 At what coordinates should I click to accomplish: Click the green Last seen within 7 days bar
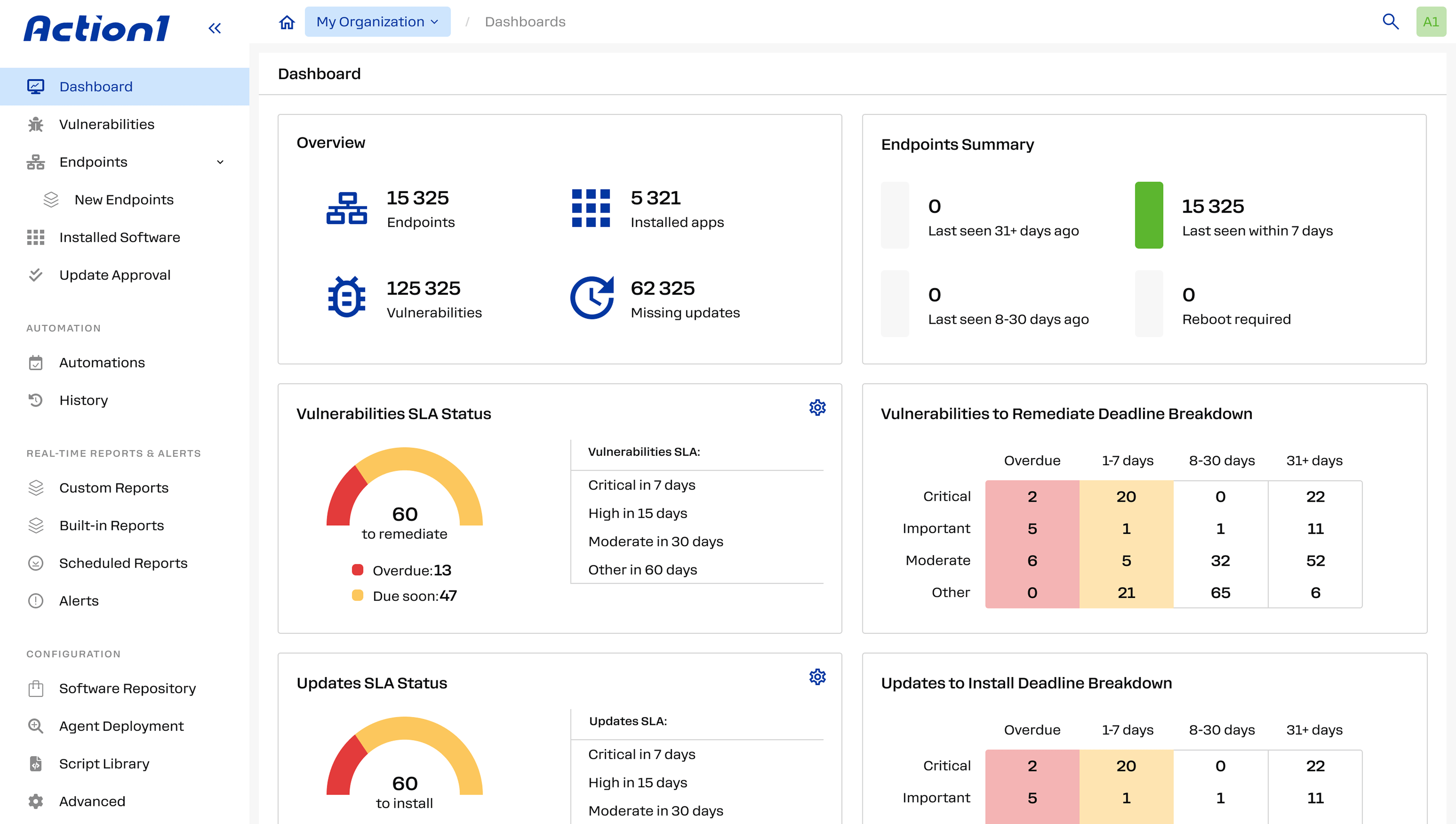click(1149, 215)
